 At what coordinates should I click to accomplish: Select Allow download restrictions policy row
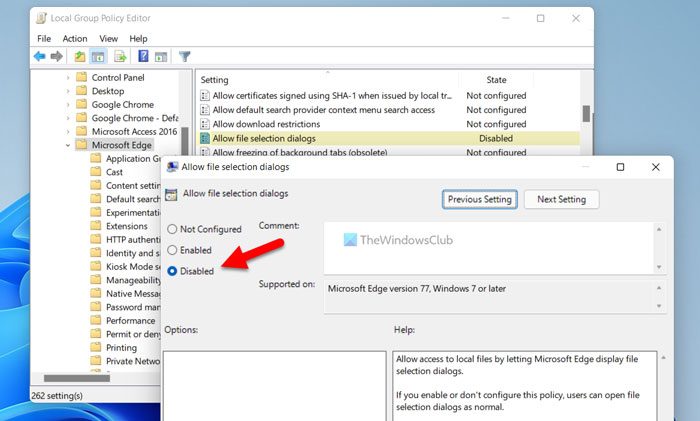pos(388,124)
